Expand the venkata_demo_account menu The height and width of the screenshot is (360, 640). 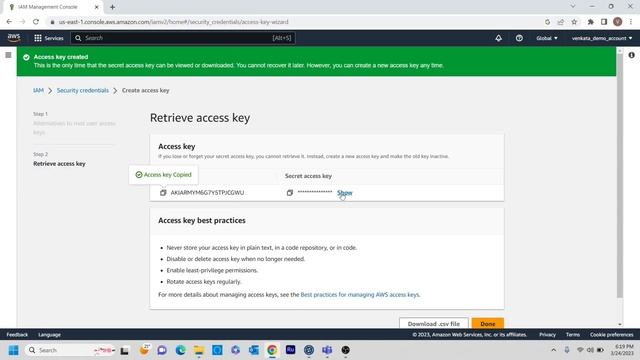click(x=602, y=38)
